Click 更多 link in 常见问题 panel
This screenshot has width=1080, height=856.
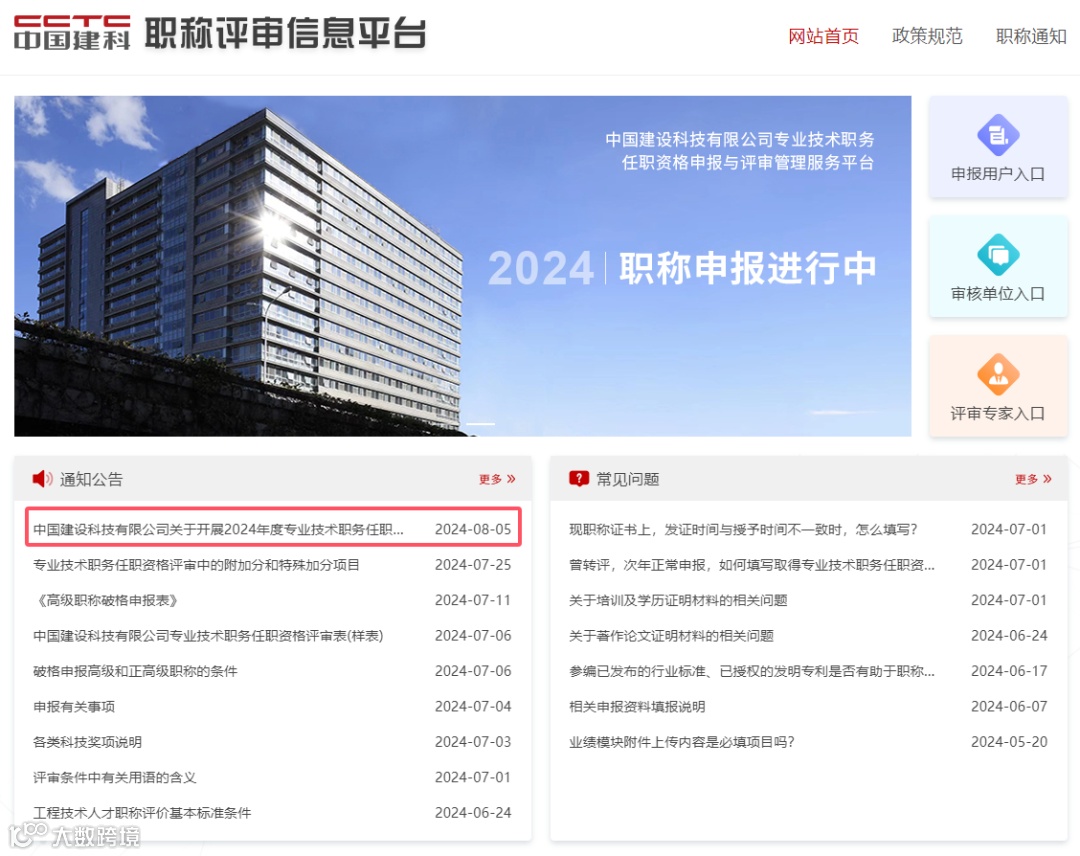(1033, 479)
